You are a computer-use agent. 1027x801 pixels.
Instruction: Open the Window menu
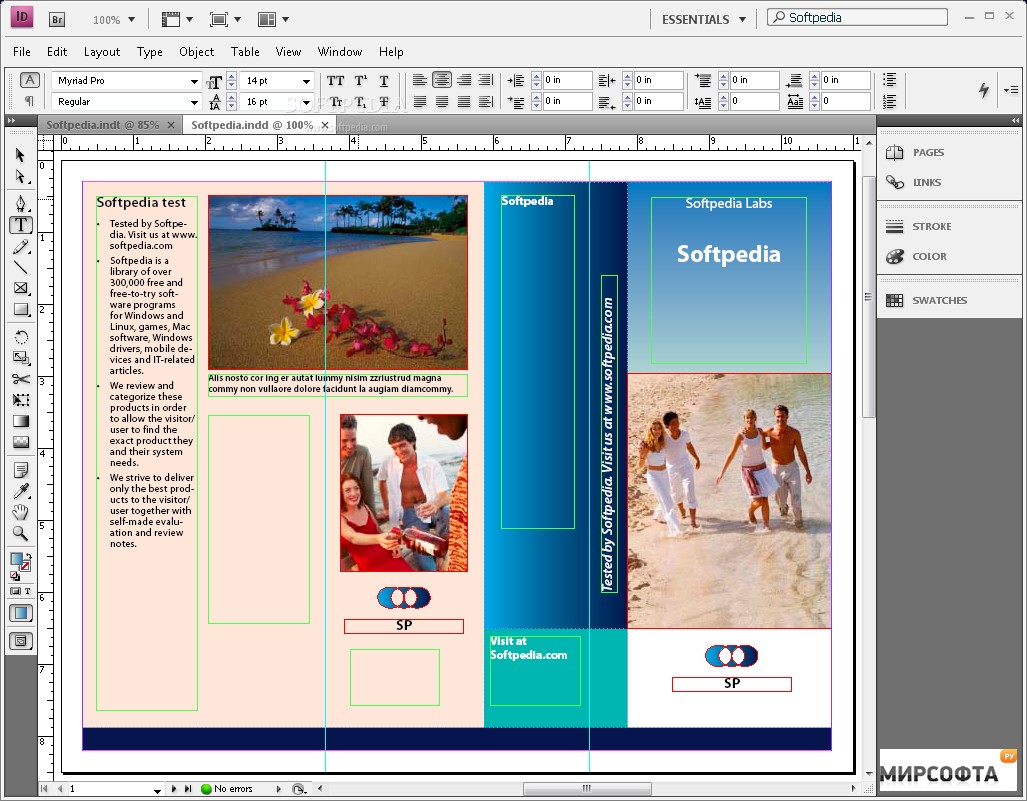point(339,52)
